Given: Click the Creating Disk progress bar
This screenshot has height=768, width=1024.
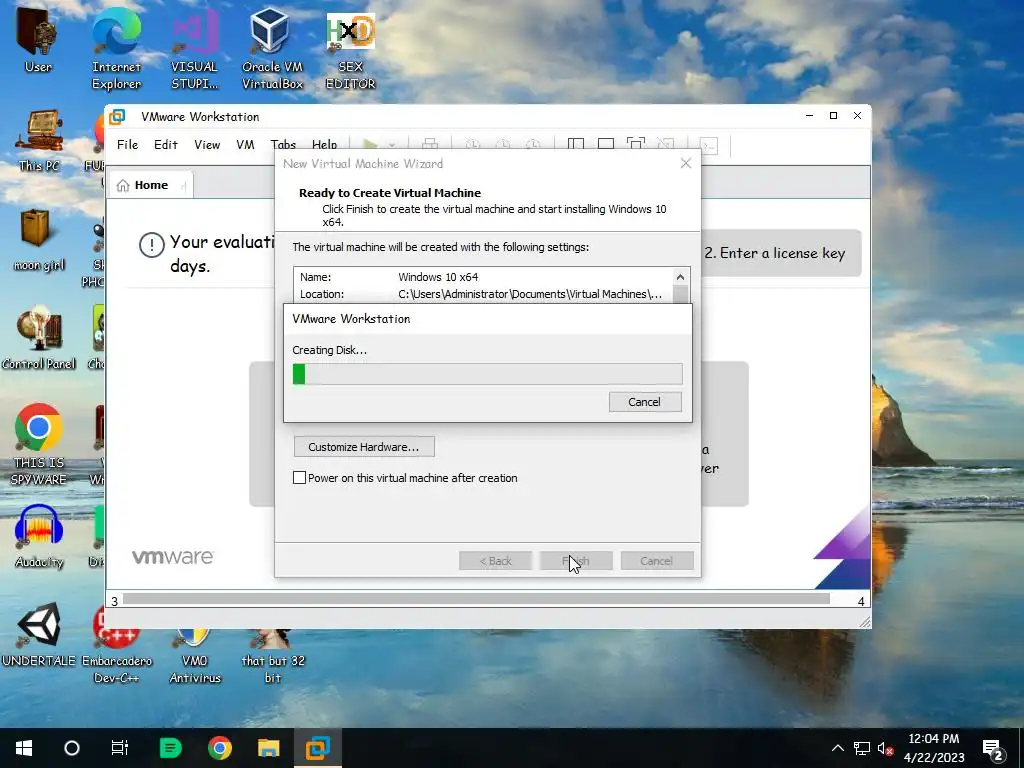Looking at the screenshot, I should pyautogui.click(x=487, y=374).
